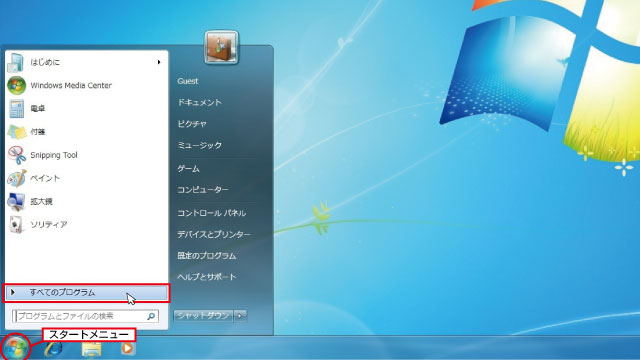
Task: Launch the ソリティア card game icon
Action: (16, 224)
